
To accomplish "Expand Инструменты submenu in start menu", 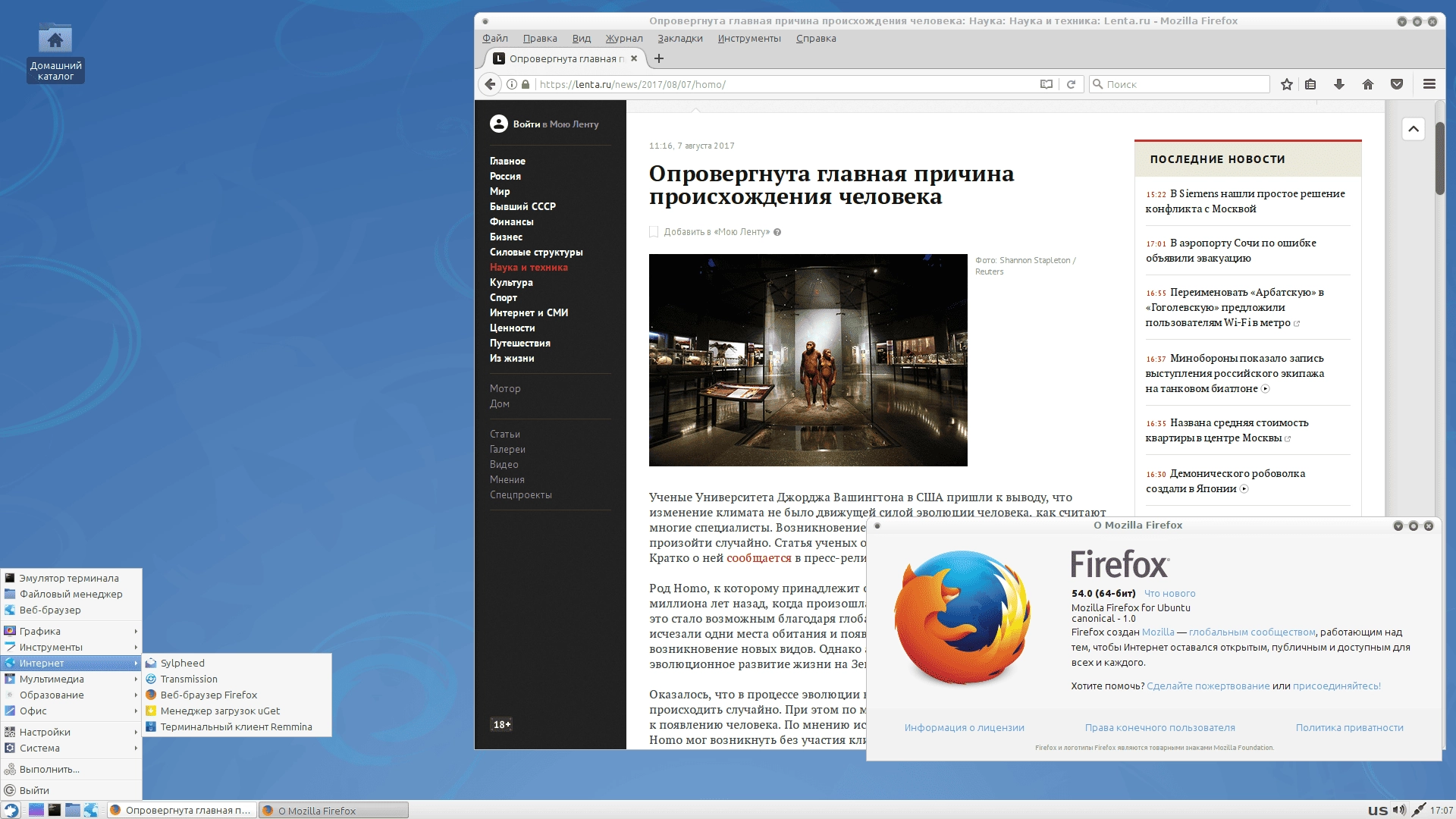I will coord(71,647).
